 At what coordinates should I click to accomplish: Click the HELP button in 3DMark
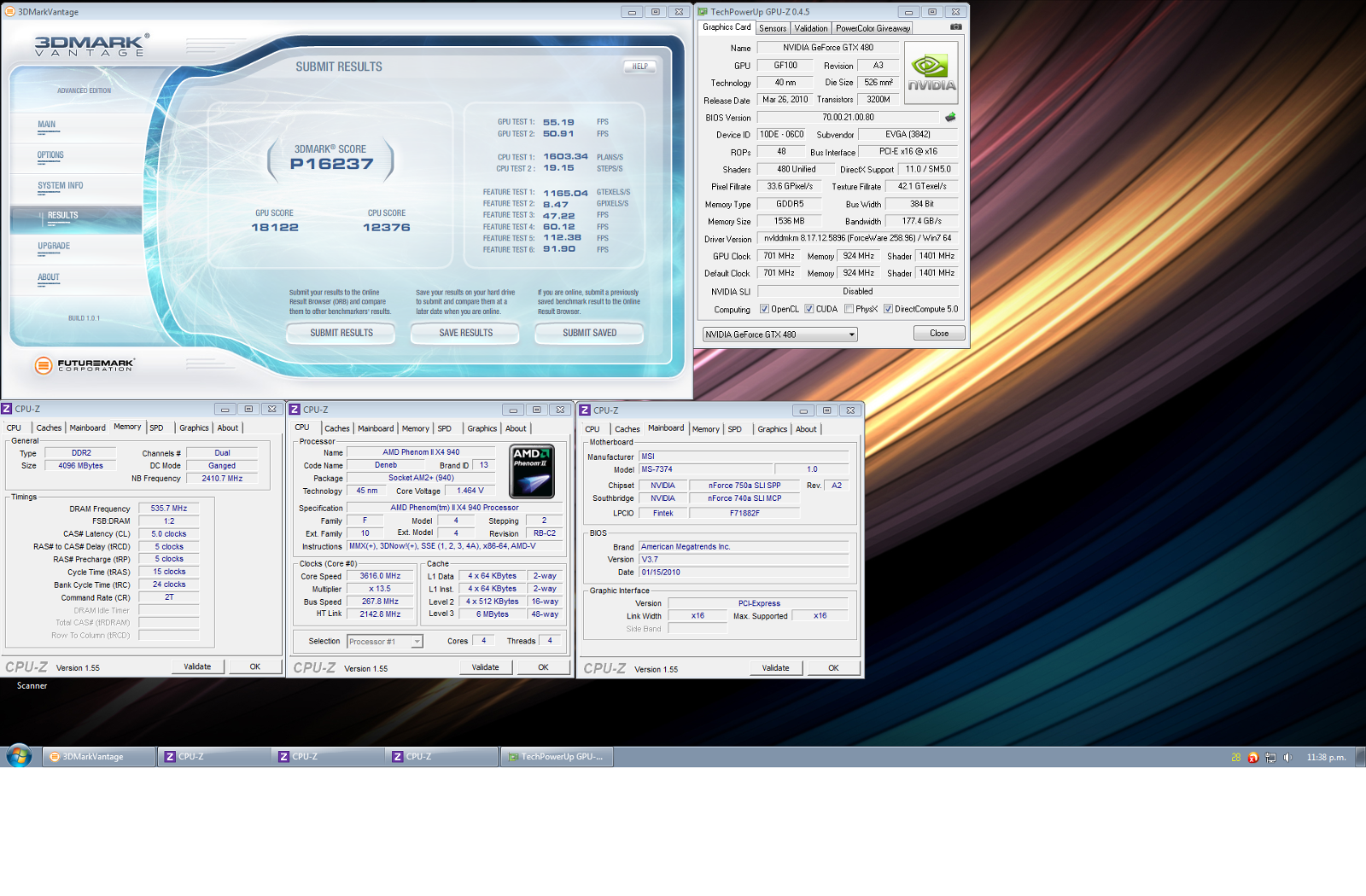tap(640, 66)
